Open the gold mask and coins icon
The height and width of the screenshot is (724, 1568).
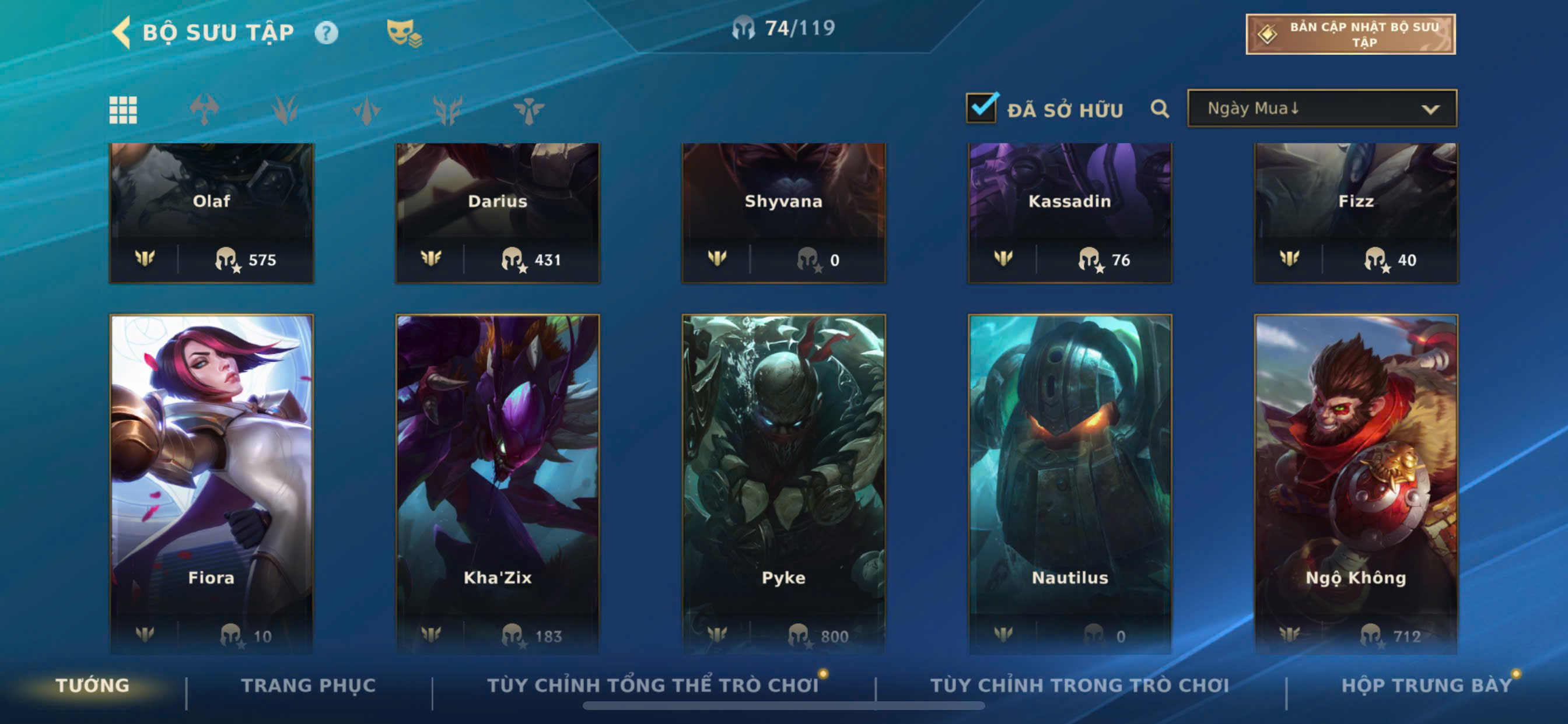(x=404, y=33)
